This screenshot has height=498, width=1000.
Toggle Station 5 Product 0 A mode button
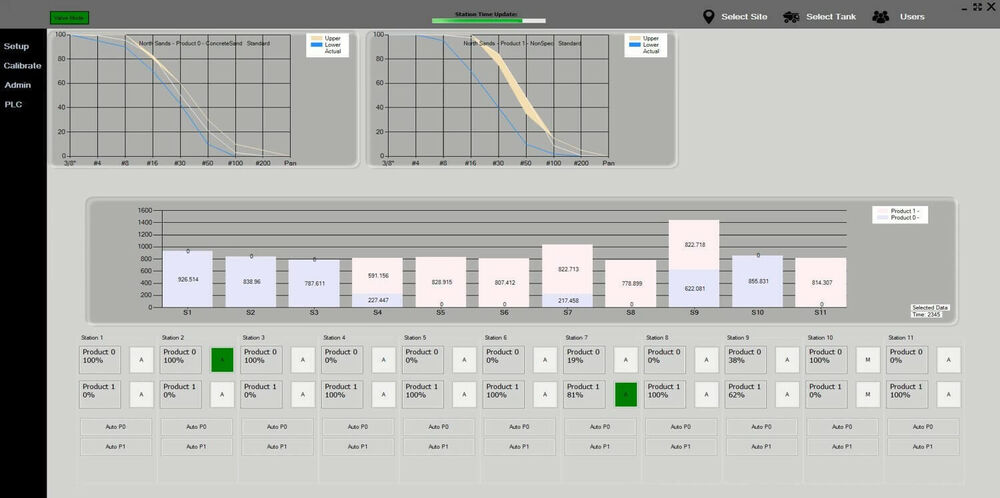464,360
